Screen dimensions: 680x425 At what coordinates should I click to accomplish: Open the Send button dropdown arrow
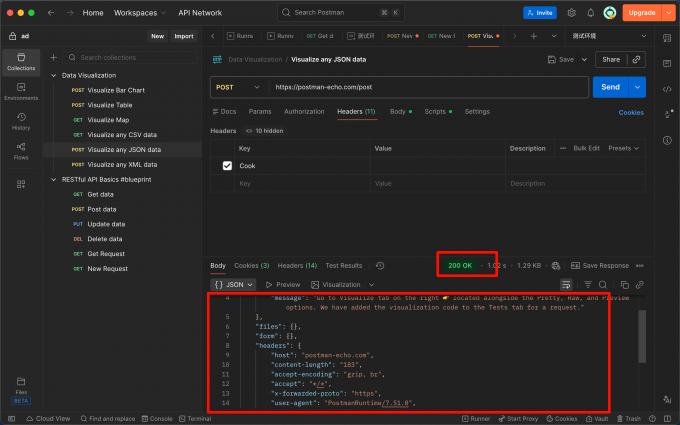tap(637, 87)
